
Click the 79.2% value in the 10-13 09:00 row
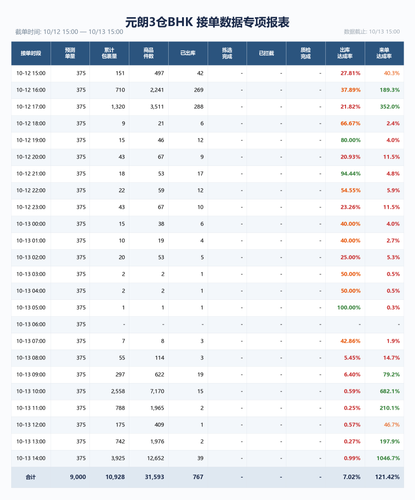pyautogui.click(x=391, y=375)
